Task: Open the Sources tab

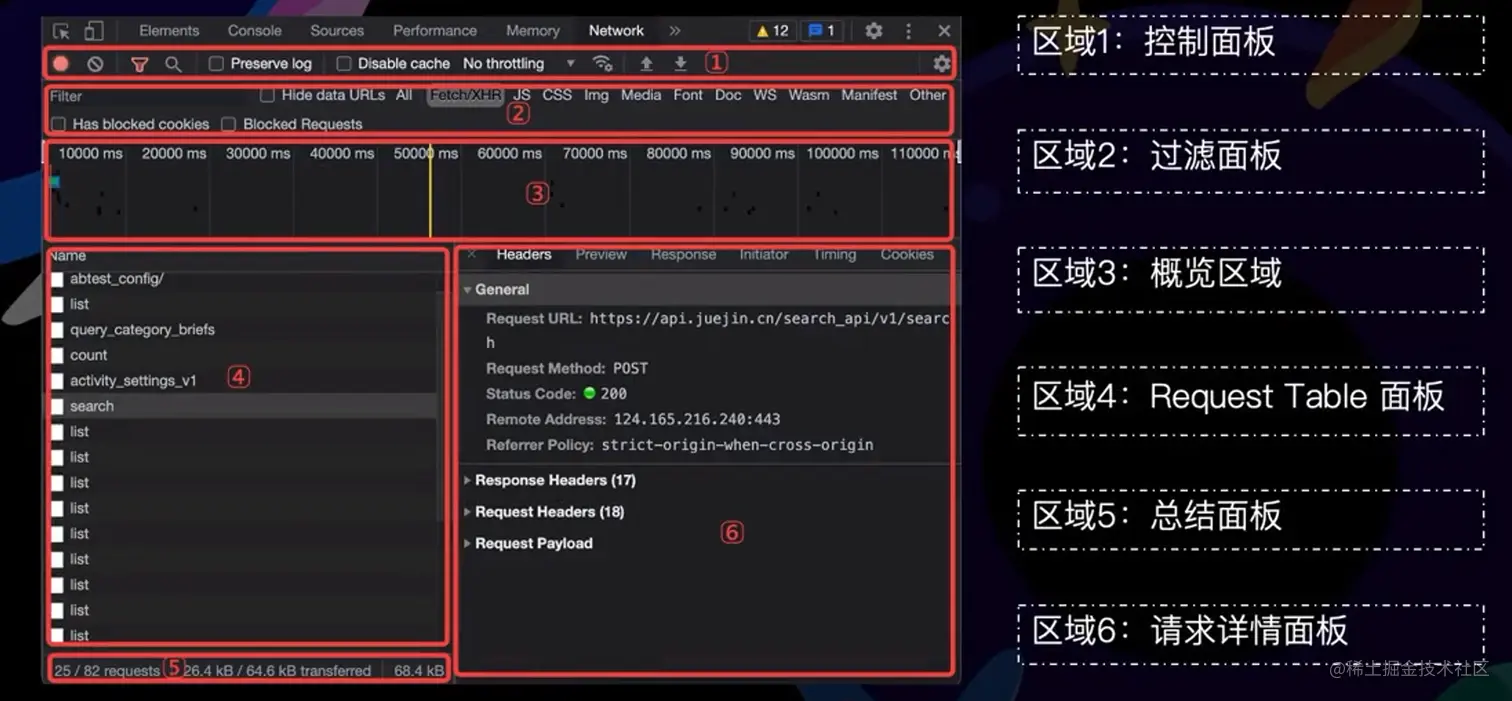Action: 337,31
